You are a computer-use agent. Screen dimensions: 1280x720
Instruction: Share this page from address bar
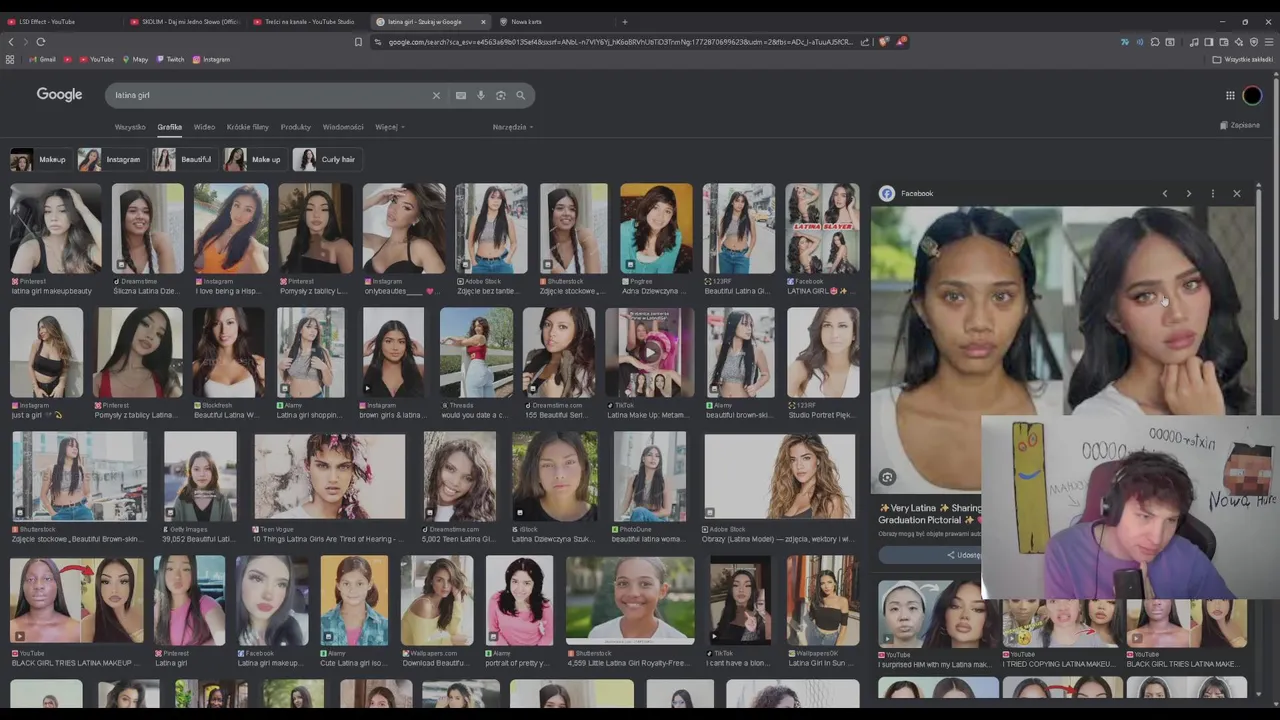pyautogui.click(x=865, y=42)
